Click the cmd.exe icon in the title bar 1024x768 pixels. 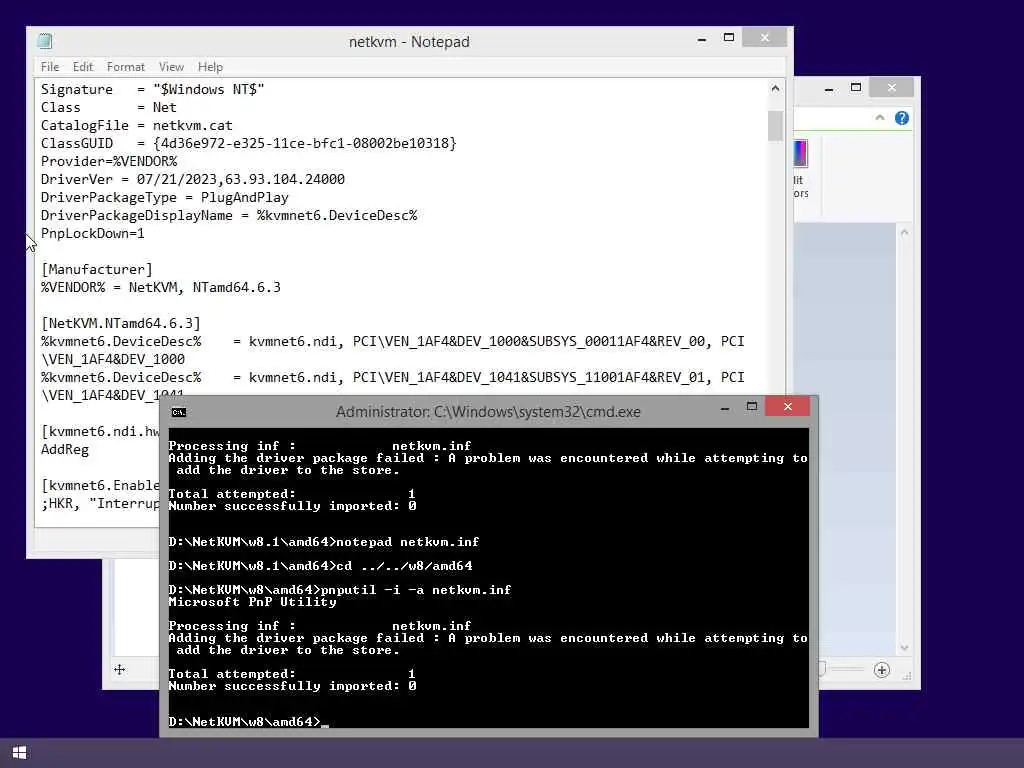click(x=178, y=412)
